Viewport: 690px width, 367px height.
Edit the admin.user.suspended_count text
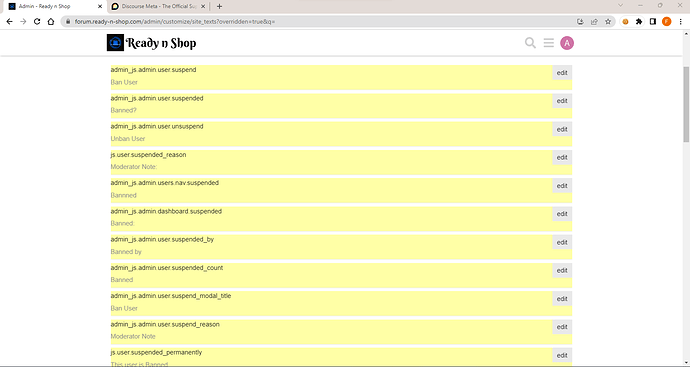[562, 271]
